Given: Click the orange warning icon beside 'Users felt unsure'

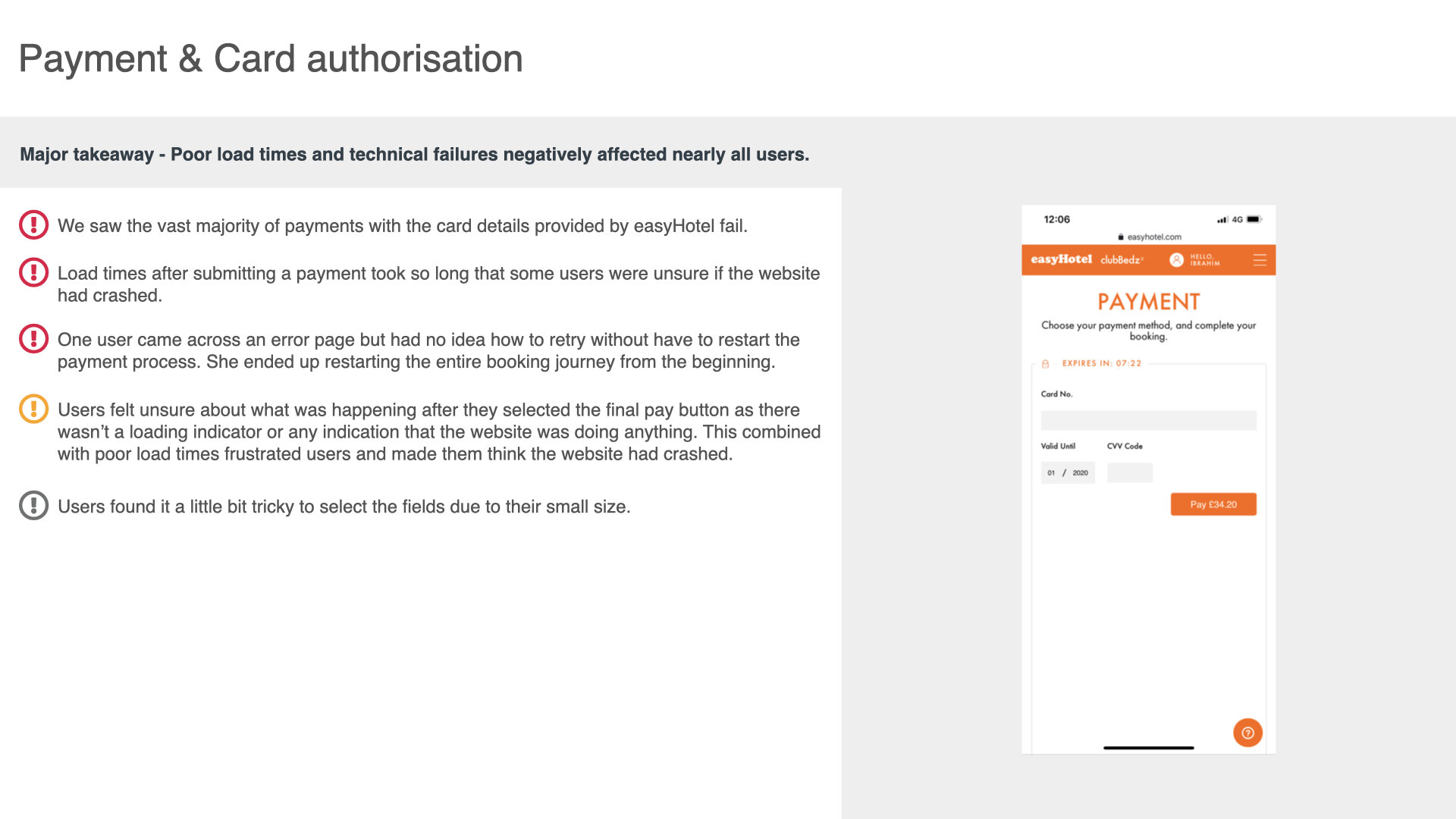Looking at the screenshot, I should [33, 409].
